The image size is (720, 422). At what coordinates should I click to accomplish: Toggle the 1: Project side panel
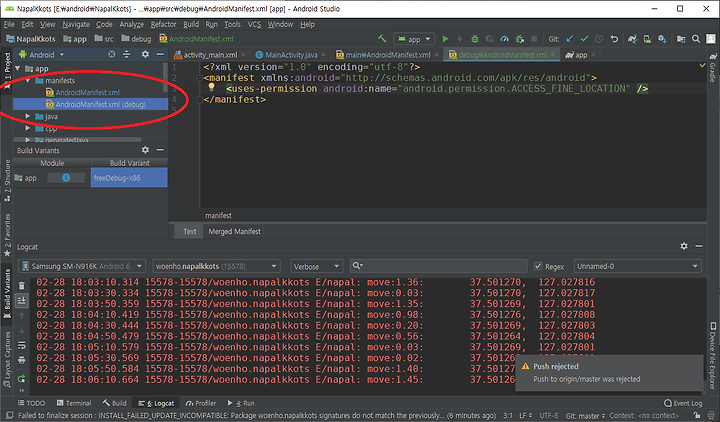[7, 71]
